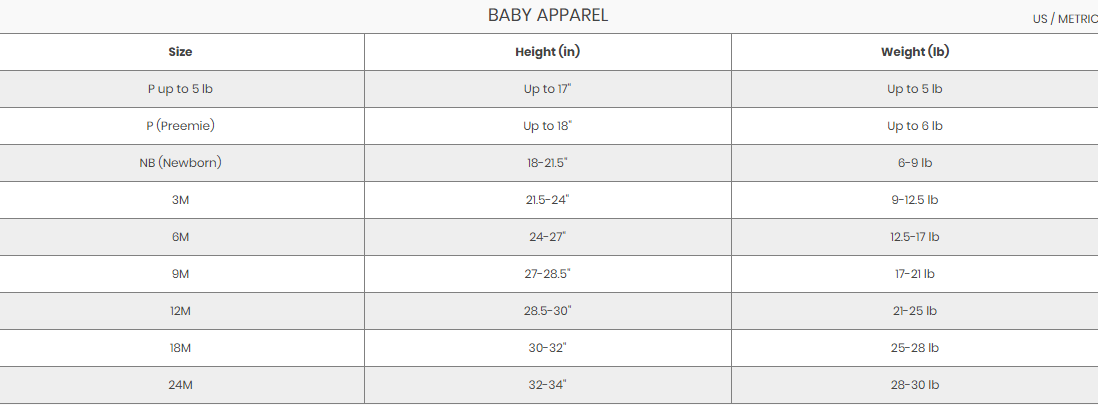
Task: Select the 18M size cell
Action: tap(181, 348)
